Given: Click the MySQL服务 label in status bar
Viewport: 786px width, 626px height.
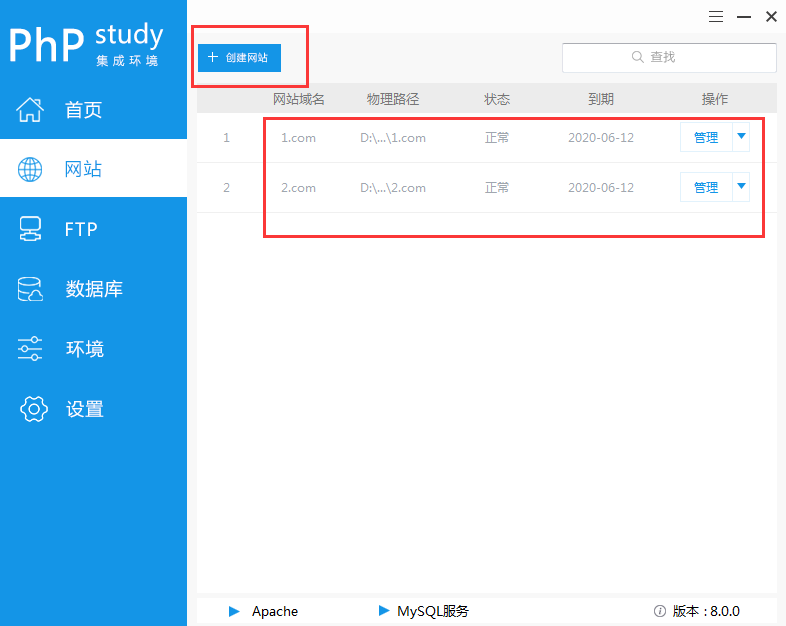Looking at the screenshot, I should [433, 611].
